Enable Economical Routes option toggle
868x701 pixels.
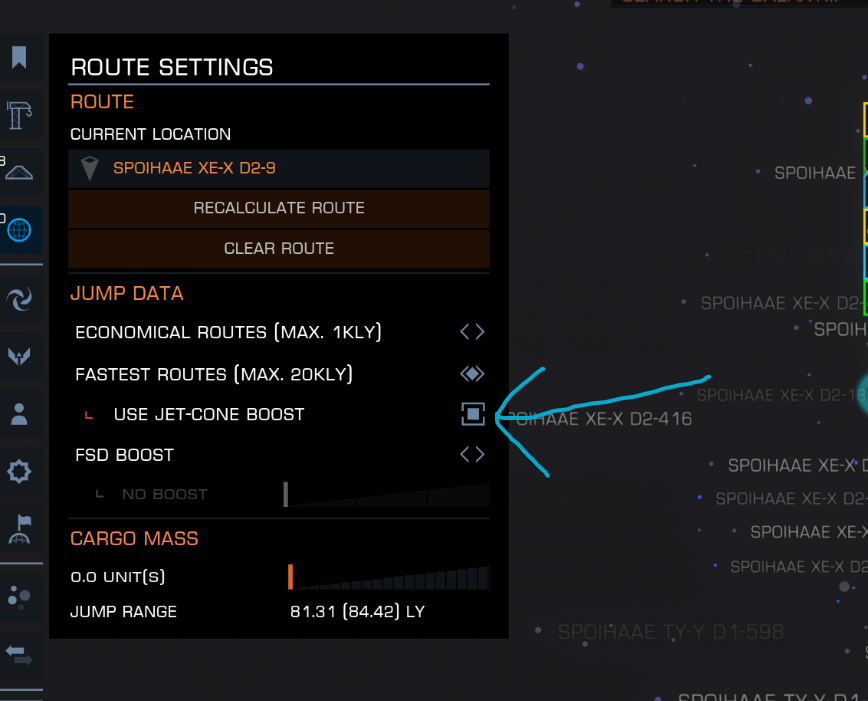472,332
